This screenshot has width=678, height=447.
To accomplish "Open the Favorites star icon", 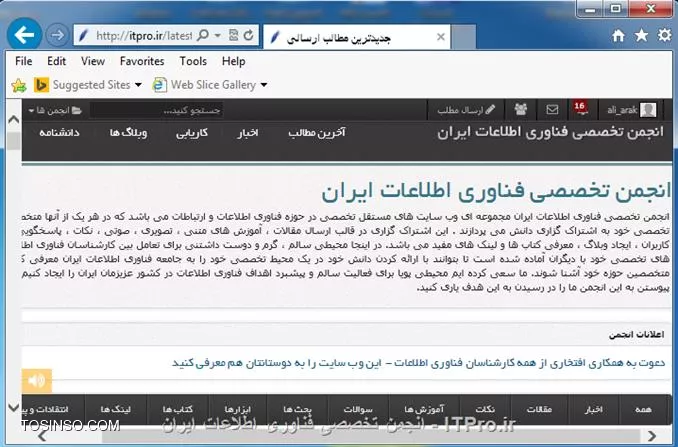I will click(x=641, y=35).
